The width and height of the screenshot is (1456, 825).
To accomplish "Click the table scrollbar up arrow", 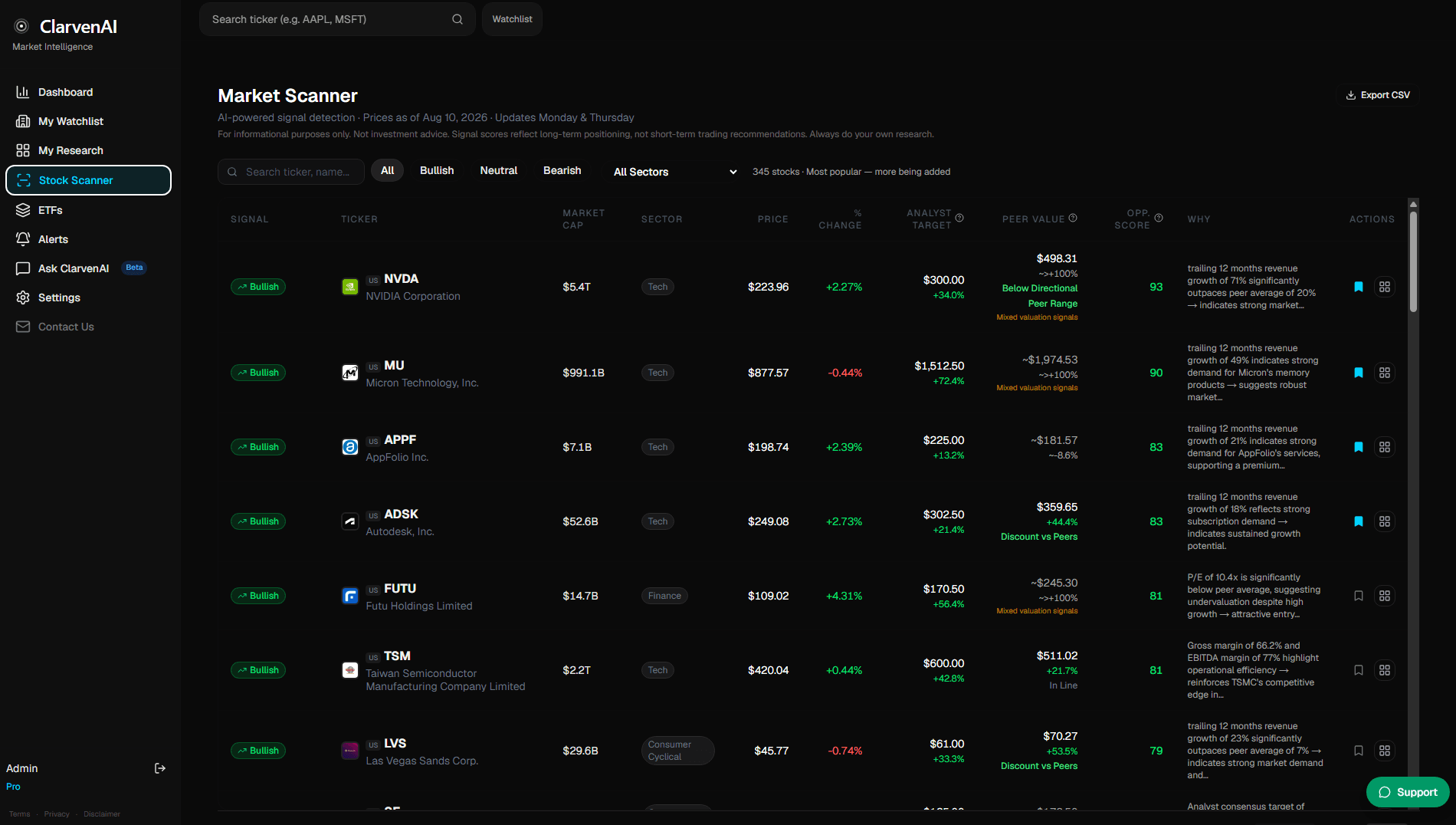I will point(1413,204).
